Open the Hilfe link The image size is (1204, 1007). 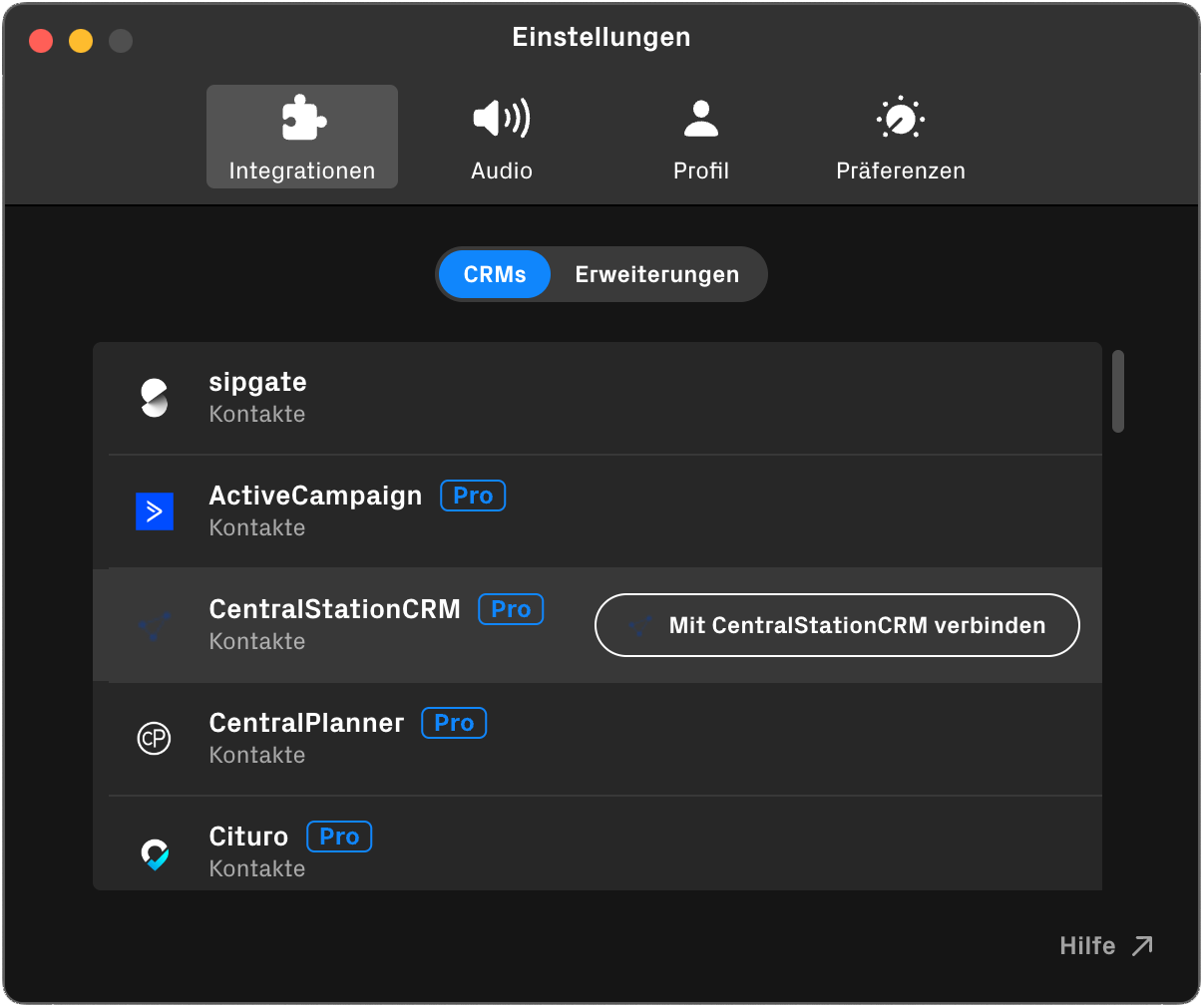1105,945
